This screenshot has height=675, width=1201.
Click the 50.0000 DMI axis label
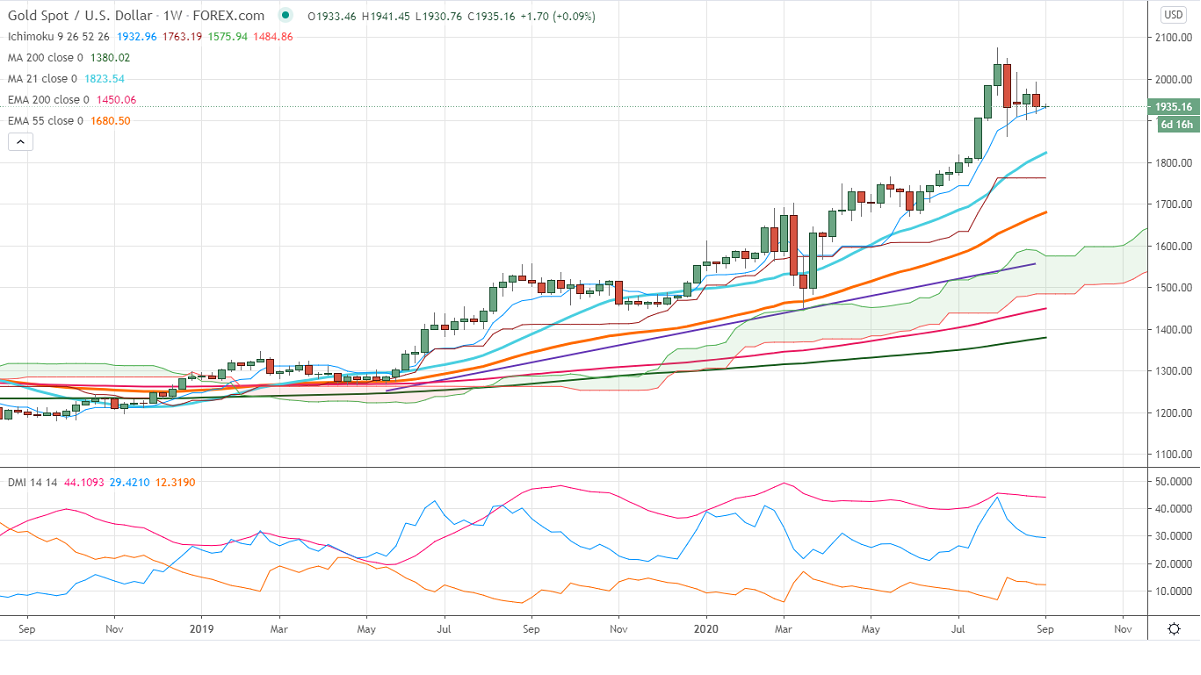pyautogui.click(x=1173, y=481)
